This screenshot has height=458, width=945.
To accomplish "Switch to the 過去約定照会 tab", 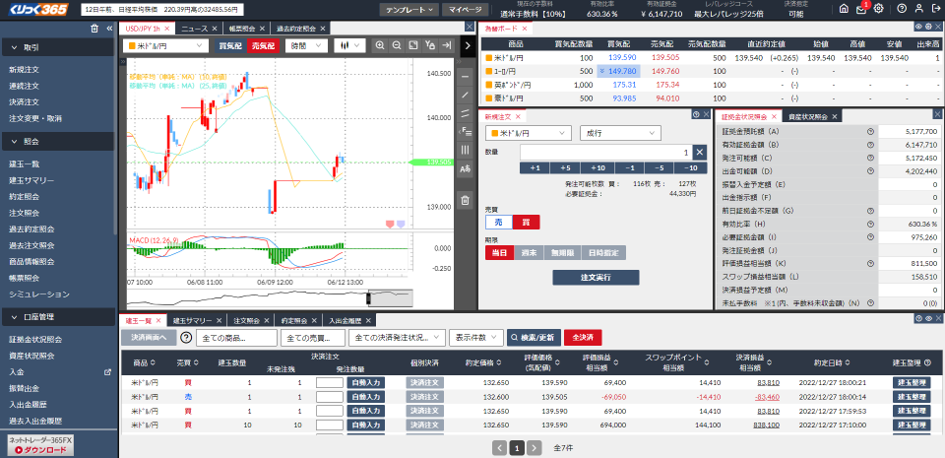I will coord(297,28).
